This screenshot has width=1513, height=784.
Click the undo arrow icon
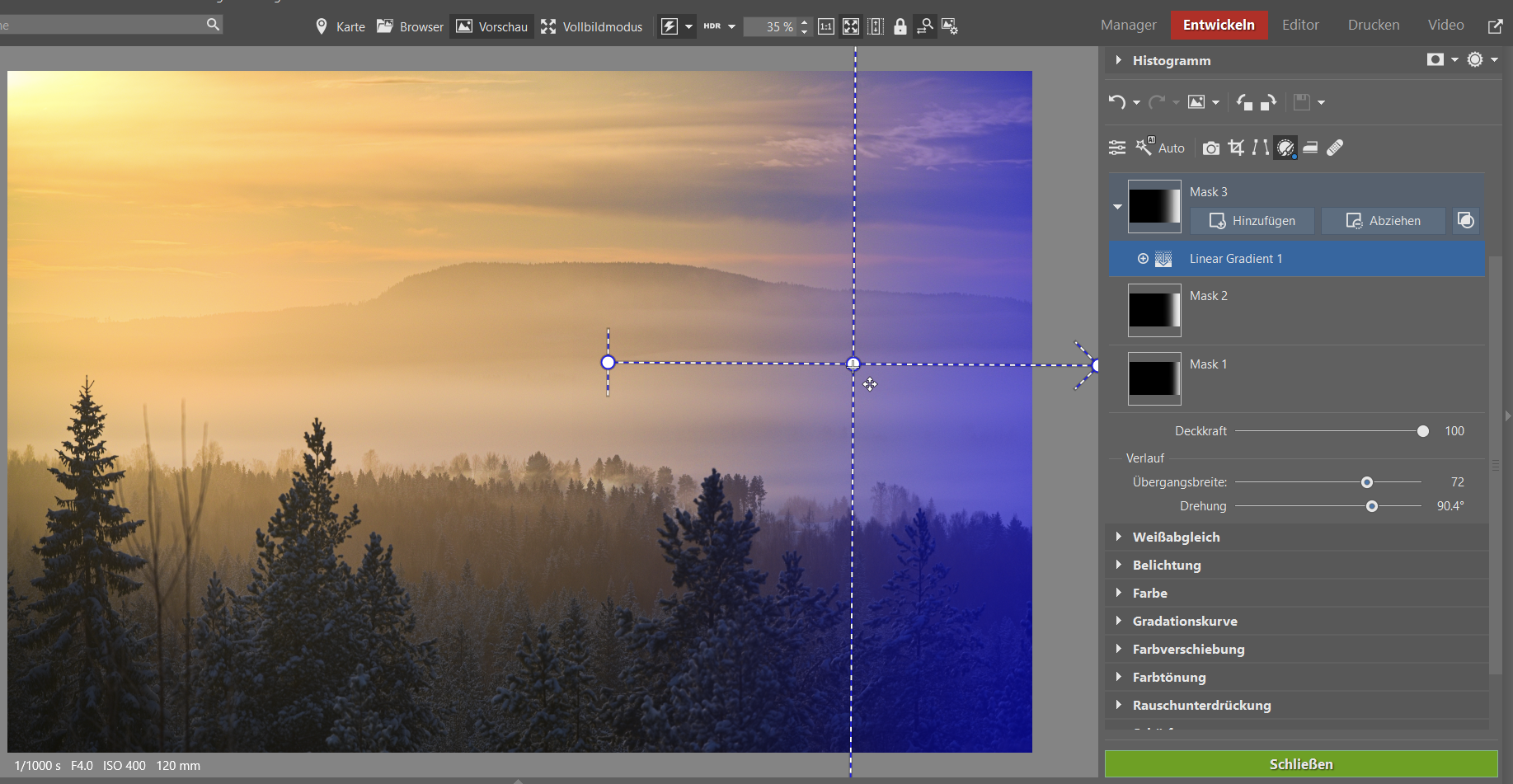[1117, 101]
